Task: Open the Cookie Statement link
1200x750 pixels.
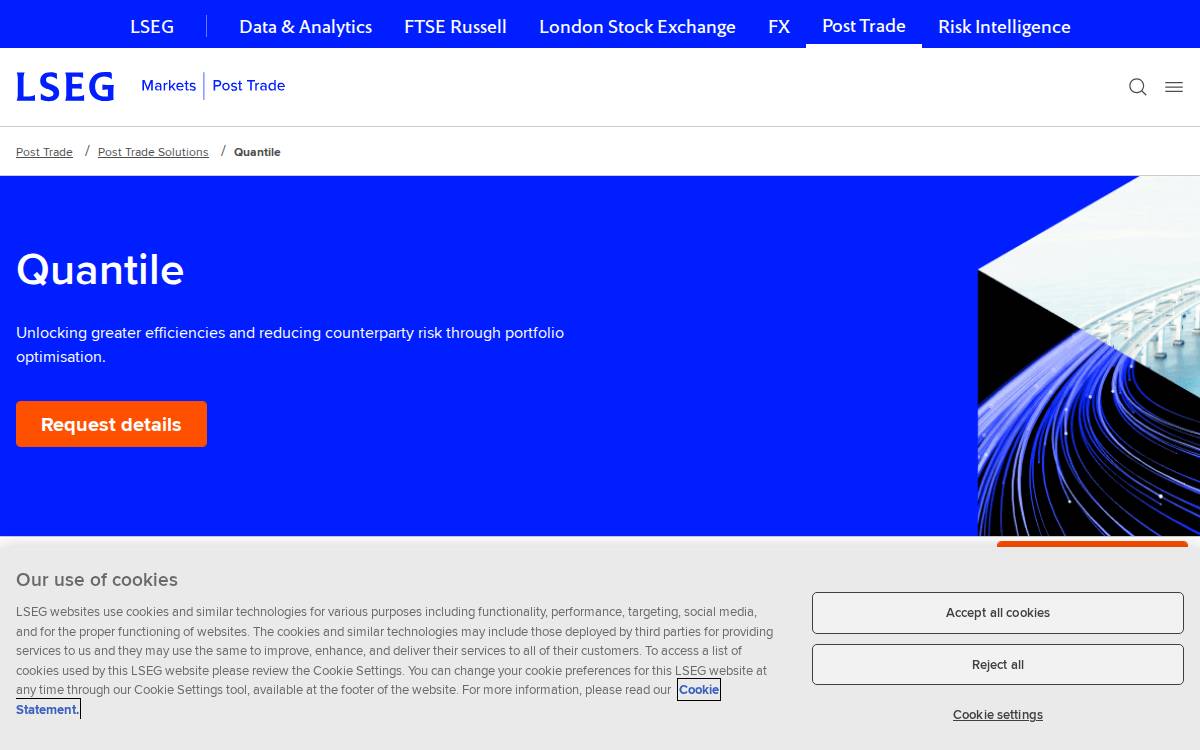Action: (698, 690)
